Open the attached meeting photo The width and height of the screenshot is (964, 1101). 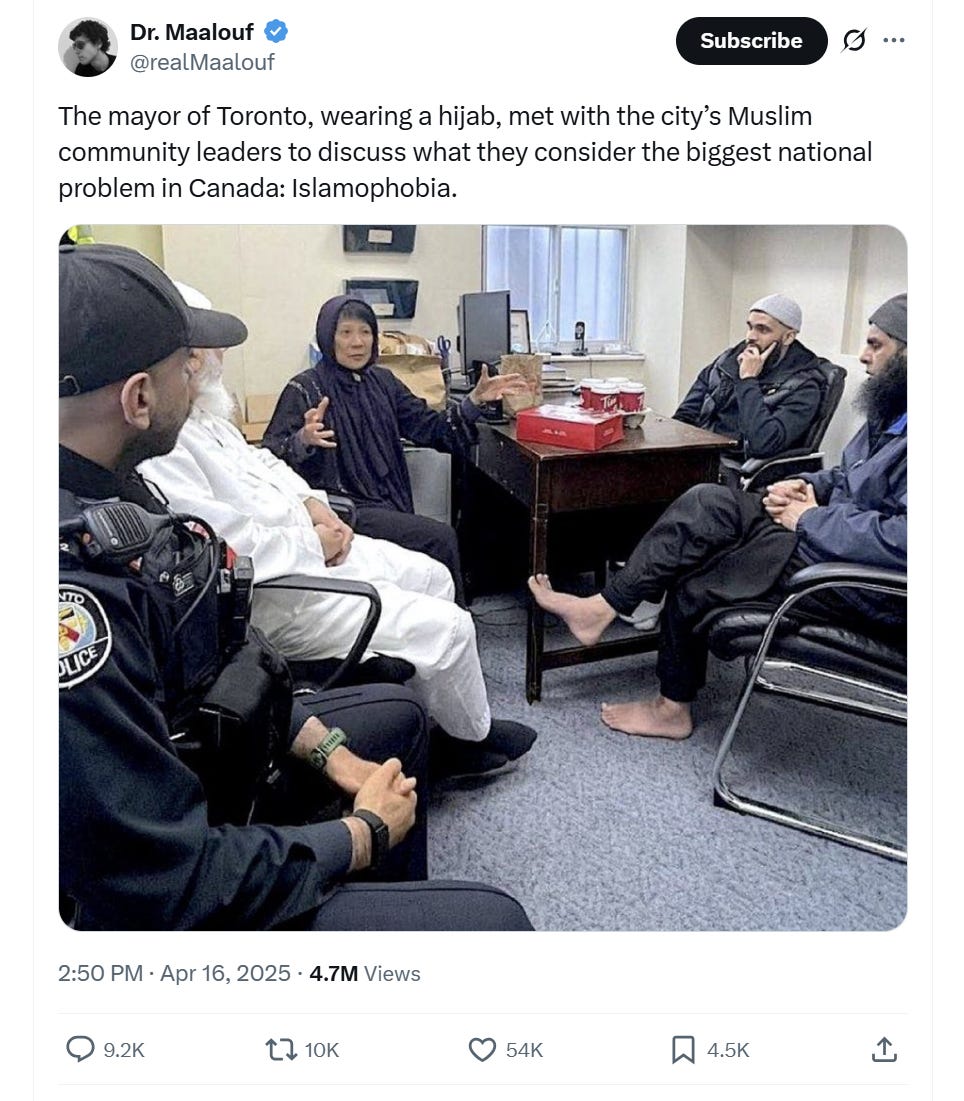point(482,578)
